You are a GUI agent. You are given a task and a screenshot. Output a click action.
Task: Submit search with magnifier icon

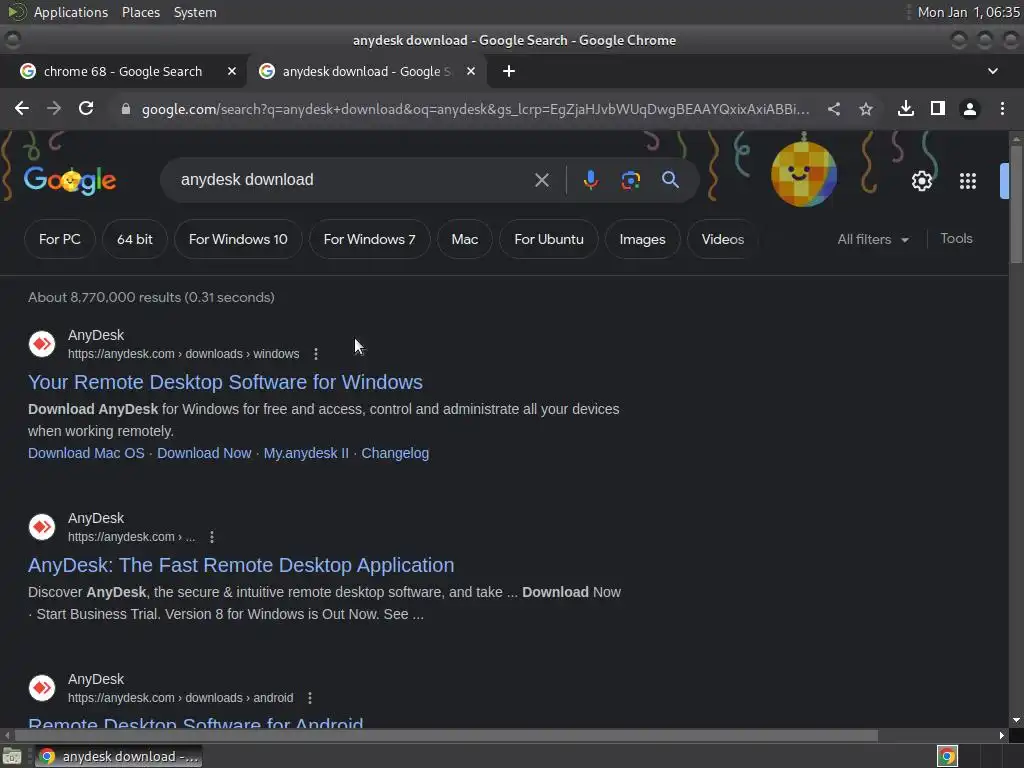click(670, 180)
